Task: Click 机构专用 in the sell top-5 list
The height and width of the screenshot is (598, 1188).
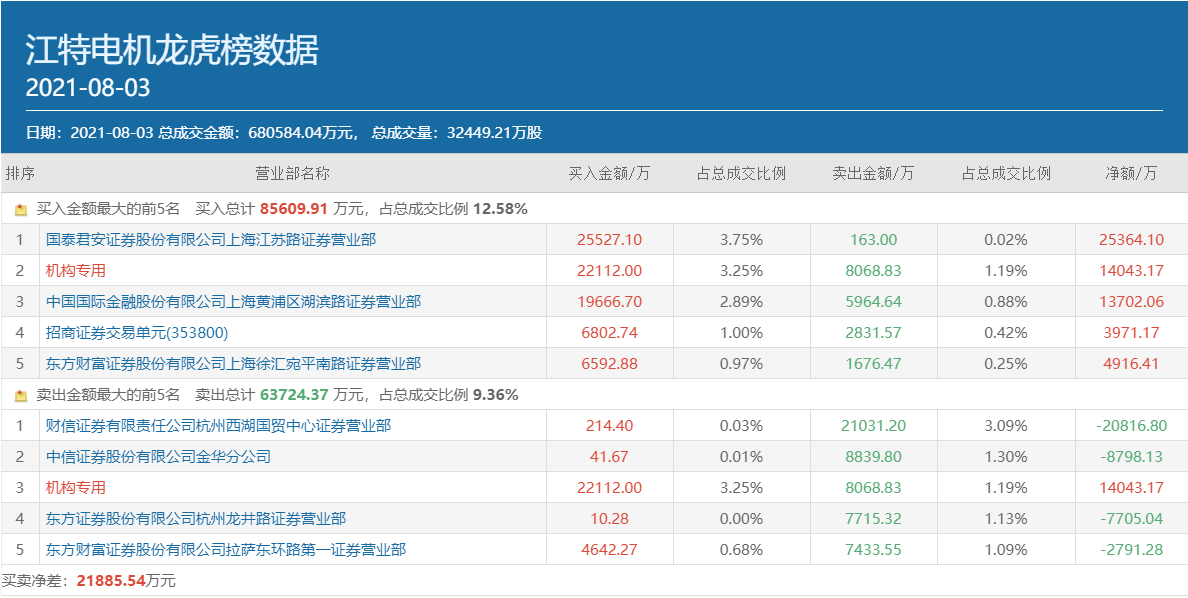Action: pos(76,488)
